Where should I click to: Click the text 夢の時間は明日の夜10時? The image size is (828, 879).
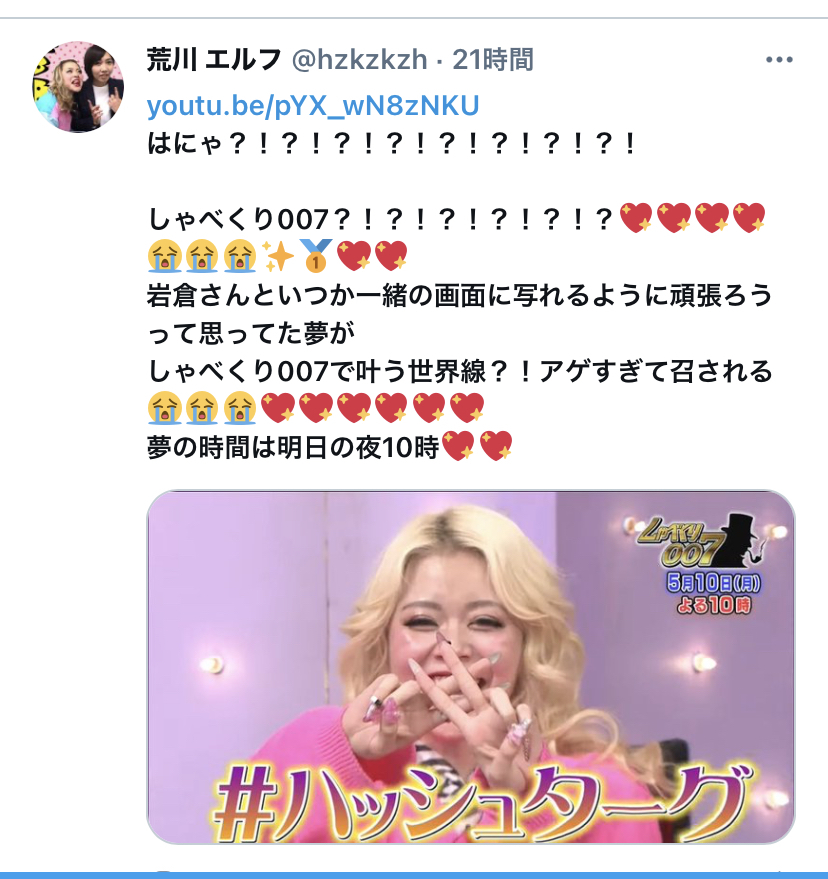293,447
